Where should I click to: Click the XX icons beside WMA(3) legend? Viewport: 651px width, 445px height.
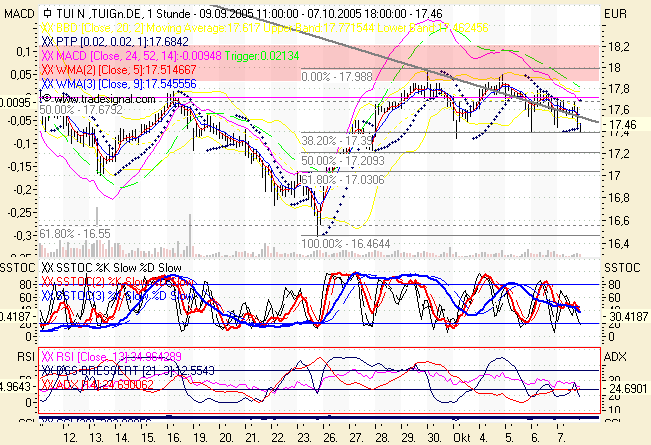[48, 84]
